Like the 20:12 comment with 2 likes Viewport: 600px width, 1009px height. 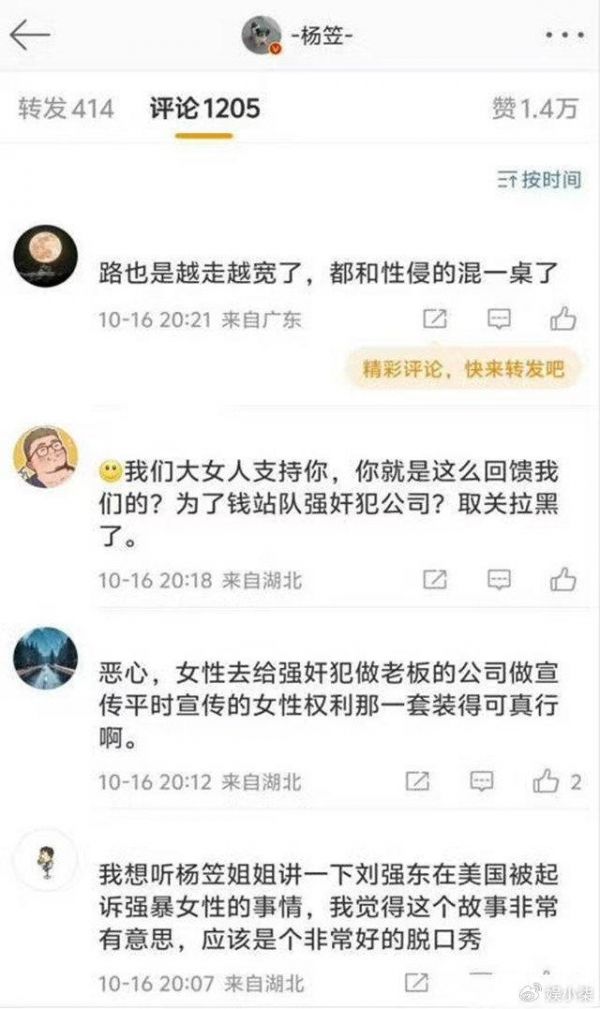[x=556, y=781]
